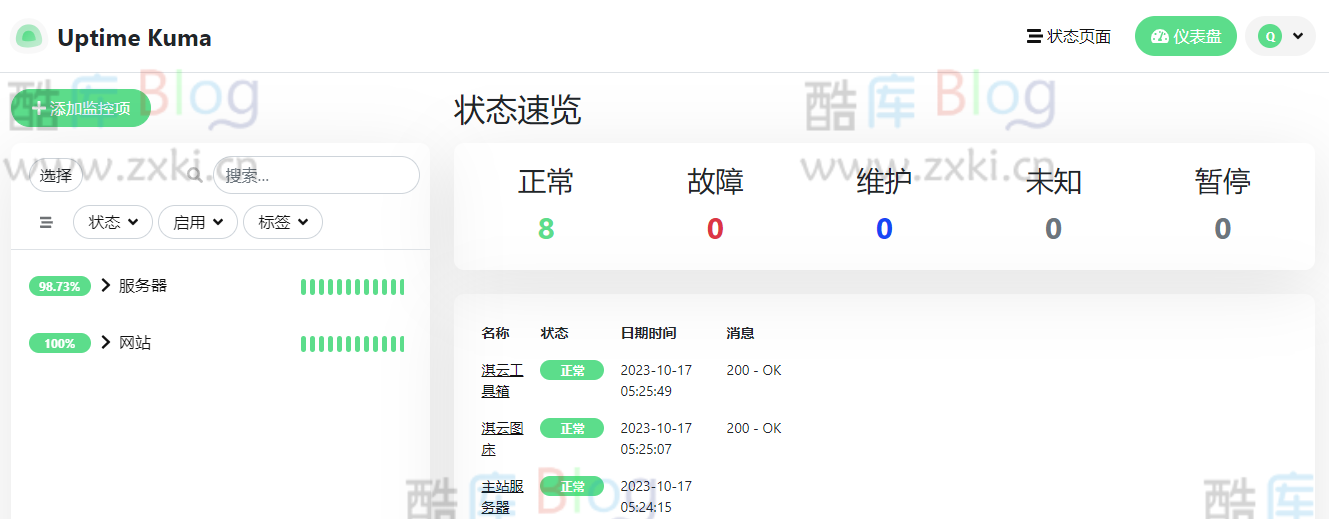
Task: Click the bars icon beside 状态页面
Action: click(1034, 36)
